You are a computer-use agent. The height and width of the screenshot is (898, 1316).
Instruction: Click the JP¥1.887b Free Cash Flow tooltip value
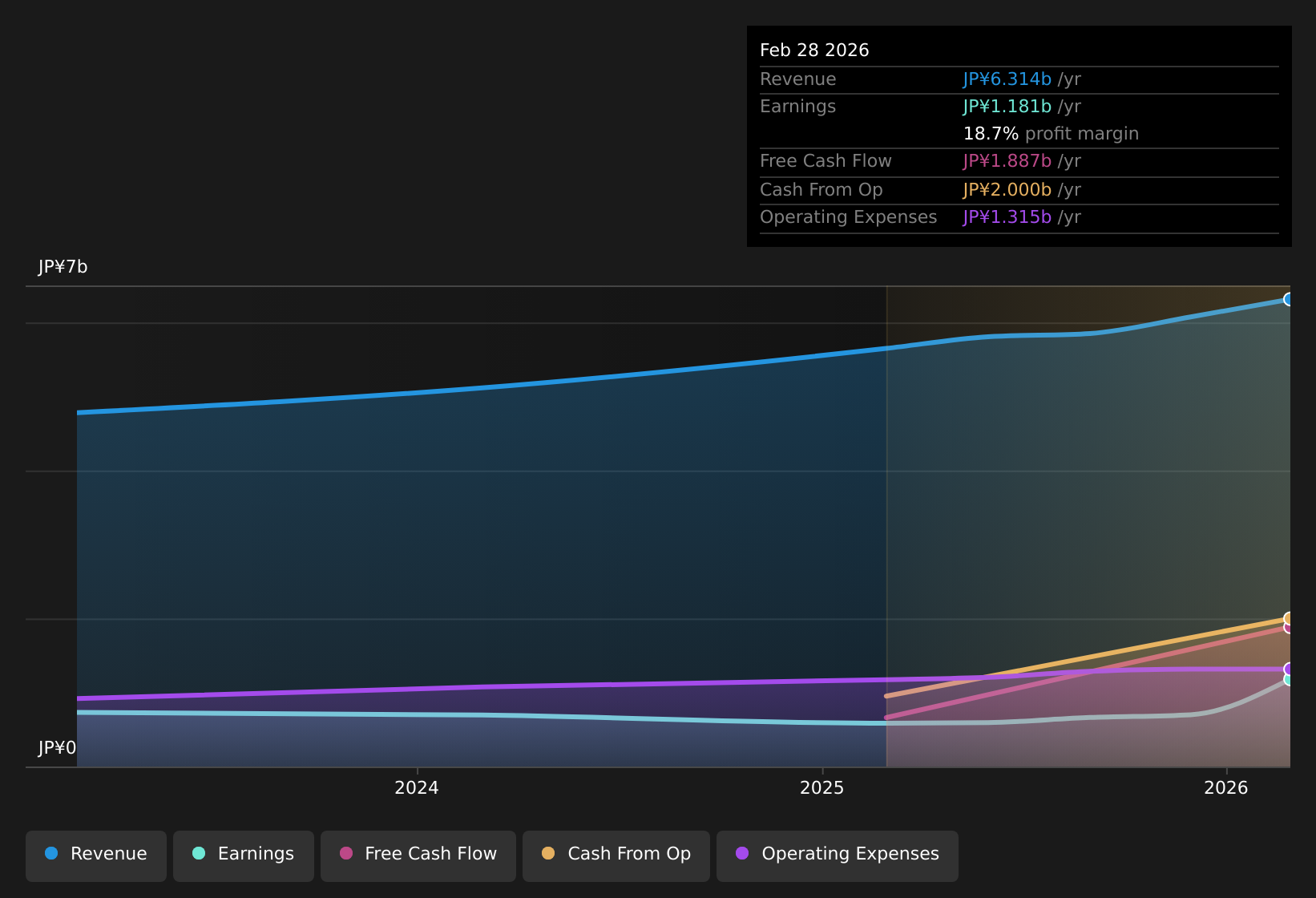coord(1007,161)
